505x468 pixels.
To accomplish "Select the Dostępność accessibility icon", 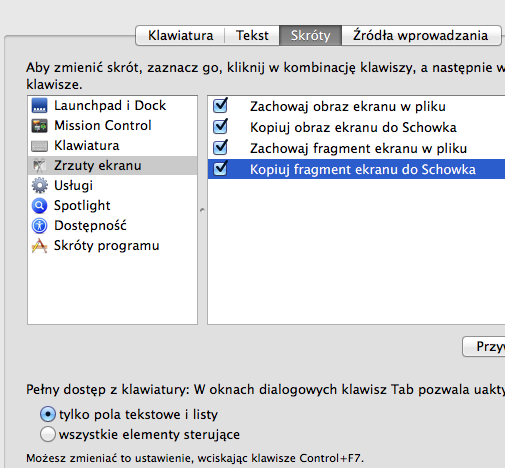I will [x=39, y=226].
